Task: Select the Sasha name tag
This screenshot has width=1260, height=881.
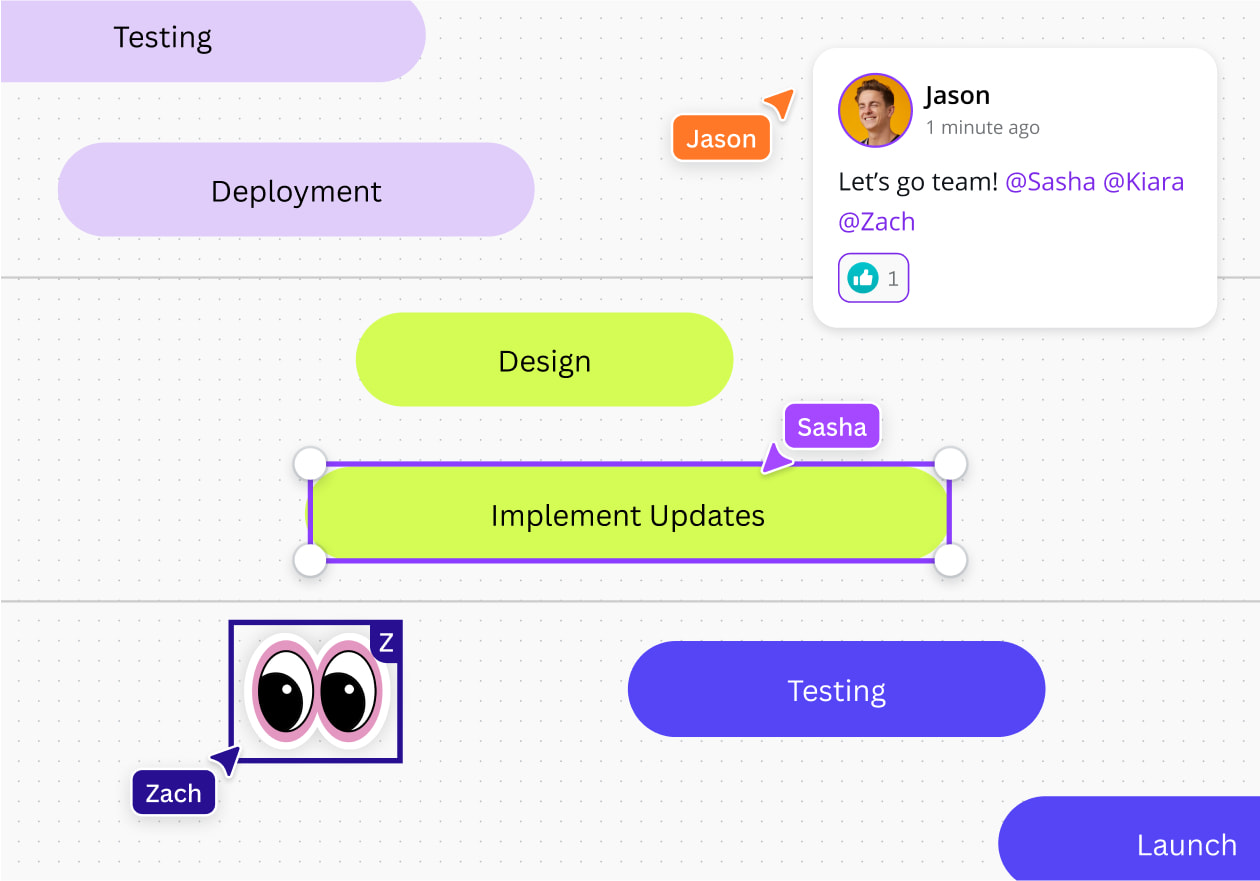Action: click(x=831, y=426)
